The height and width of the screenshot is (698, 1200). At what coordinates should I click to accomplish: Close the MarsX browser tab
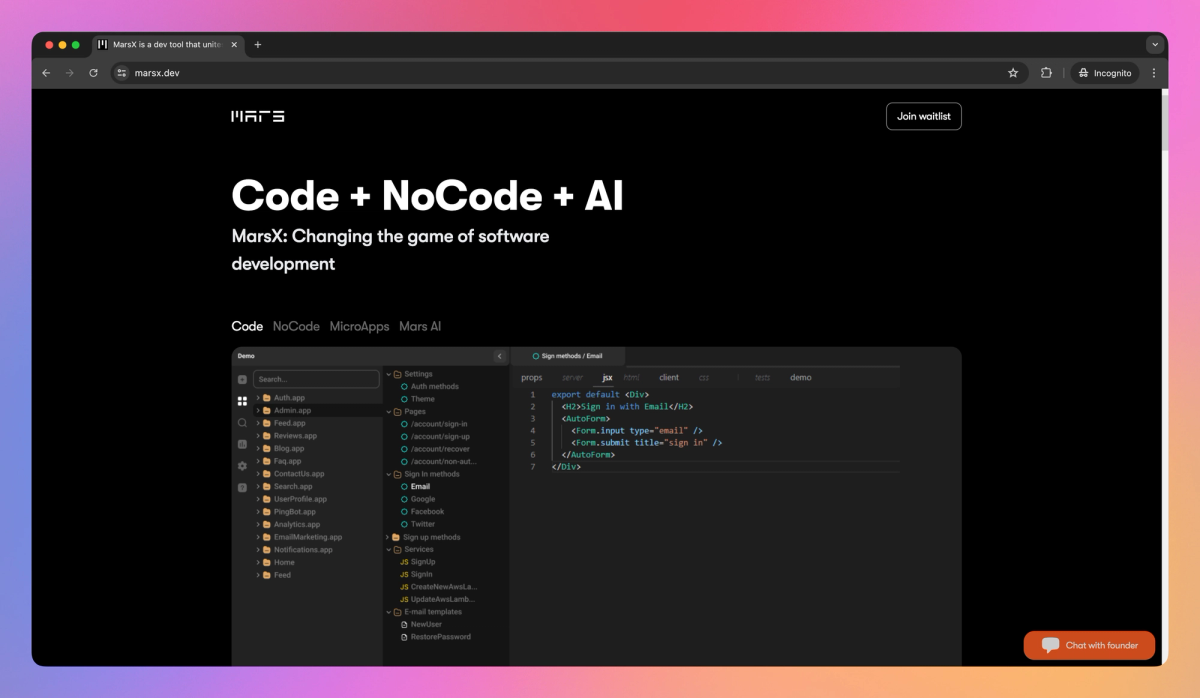point(234,45)
